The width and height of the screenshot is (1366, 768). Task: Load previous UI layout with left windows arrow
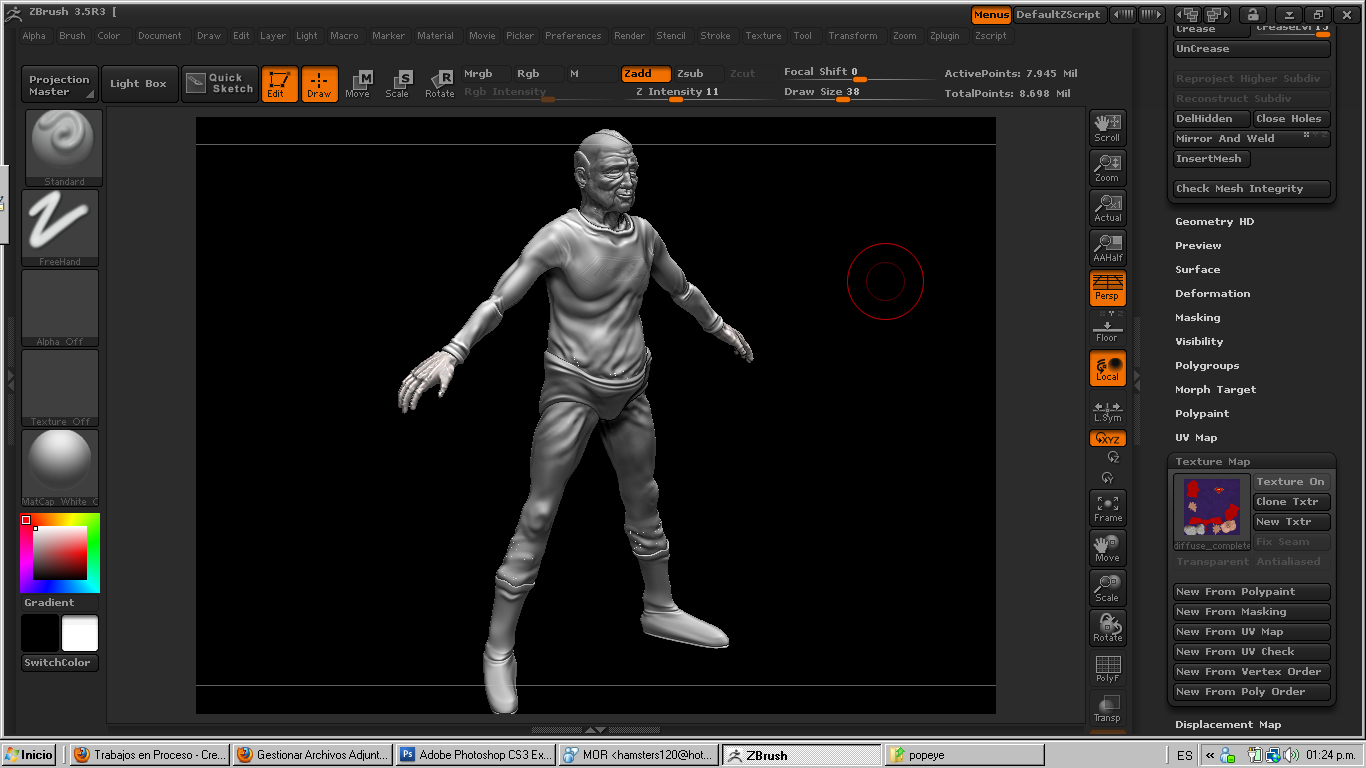(x=1188, y=15)
